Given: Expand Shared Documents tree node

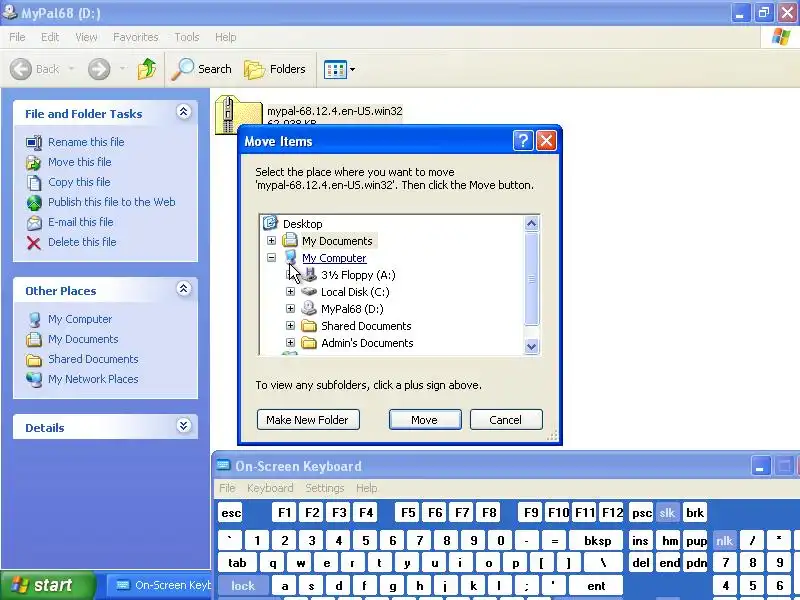Looking at the screenshot, I should (290, 326).
